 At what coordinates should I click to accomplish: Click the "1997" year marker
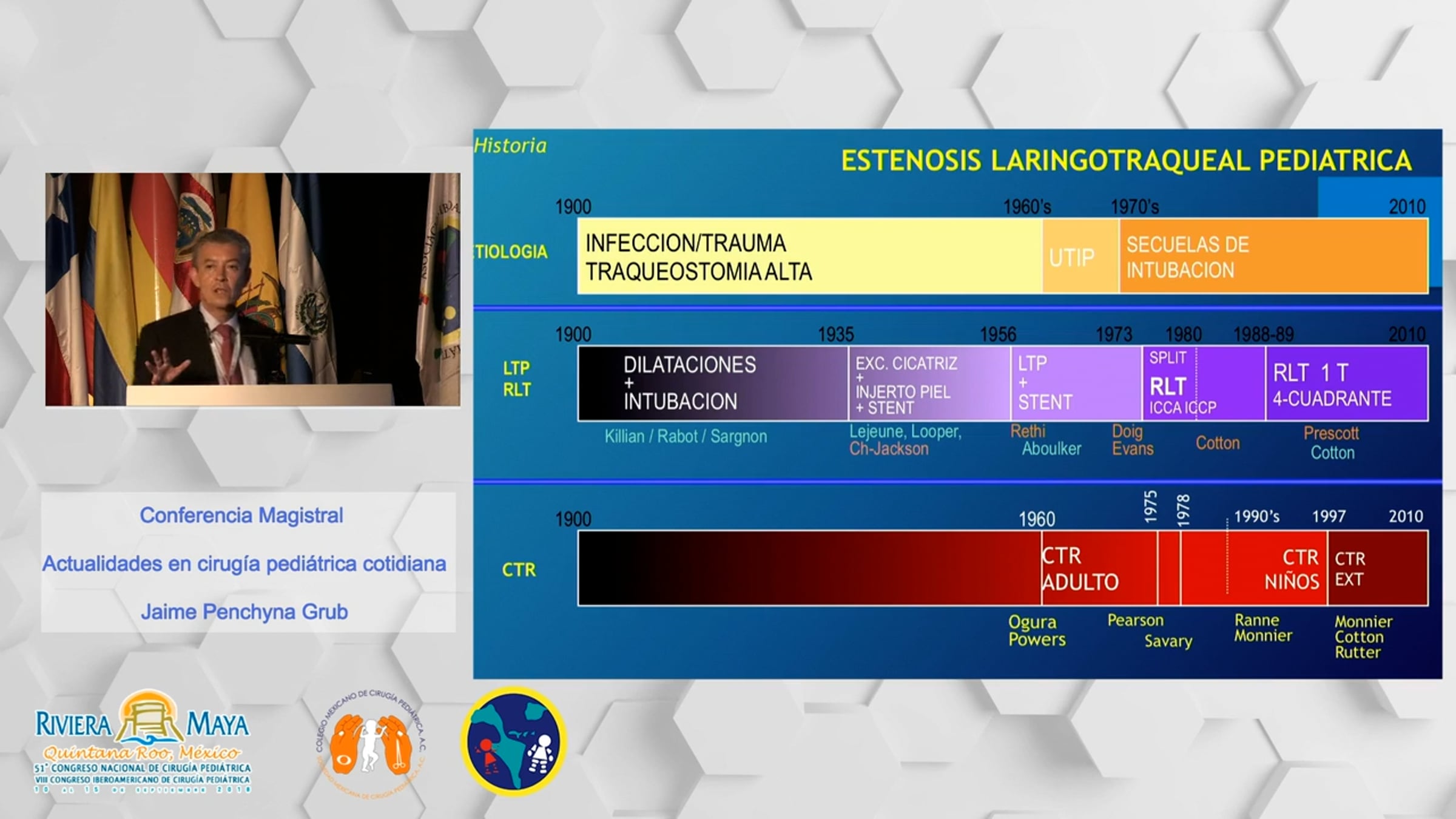tap(1329, 516)
